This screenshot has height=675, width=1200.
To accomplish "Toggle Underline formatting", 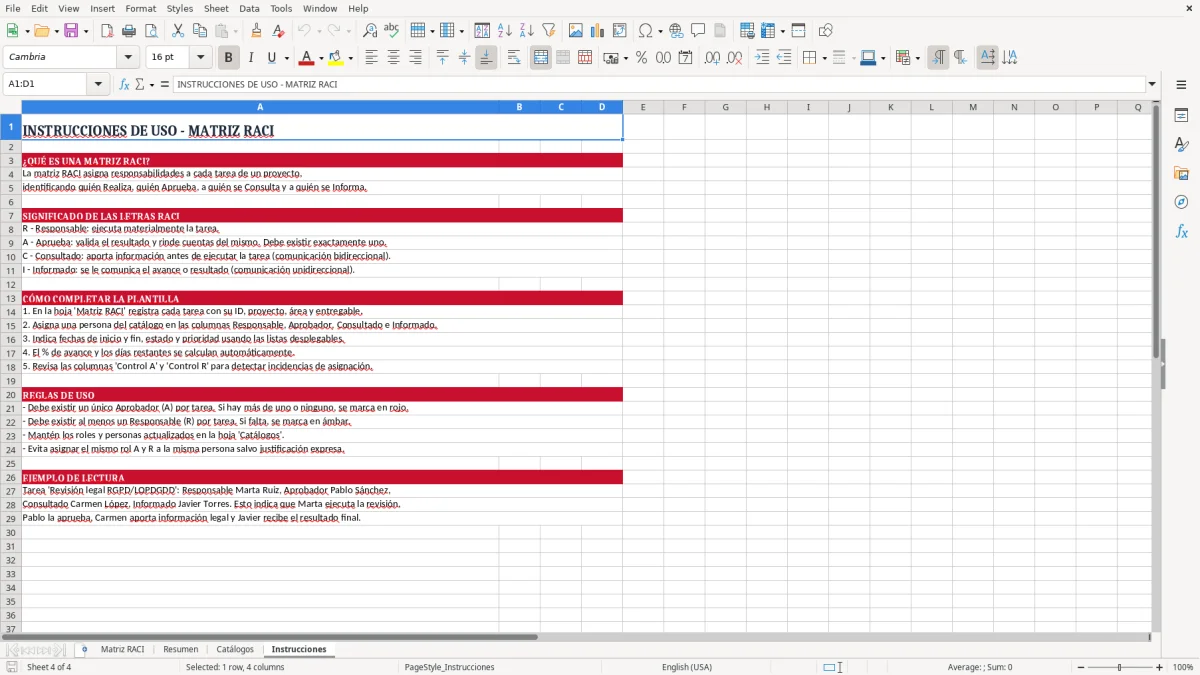I will [x=272, y=58].
